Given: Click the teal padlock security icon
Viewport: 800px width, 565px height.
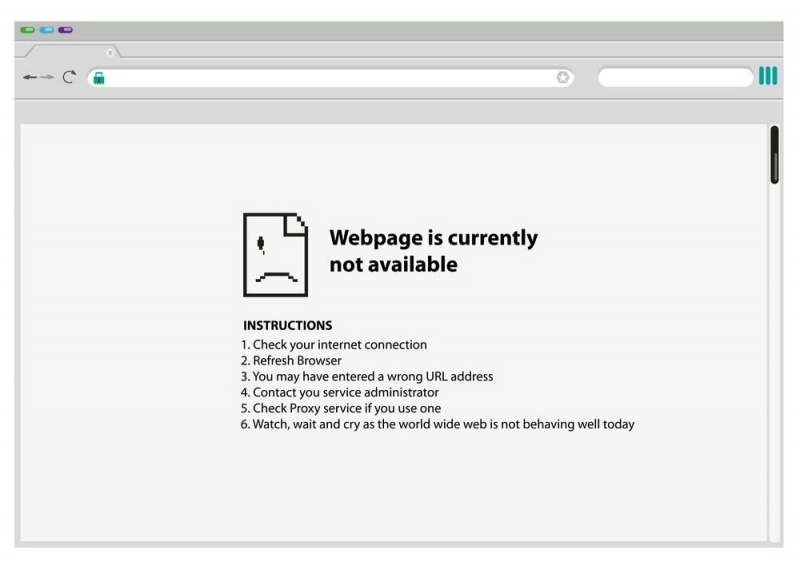Looking at the screenshot, I should pos(99,78).
